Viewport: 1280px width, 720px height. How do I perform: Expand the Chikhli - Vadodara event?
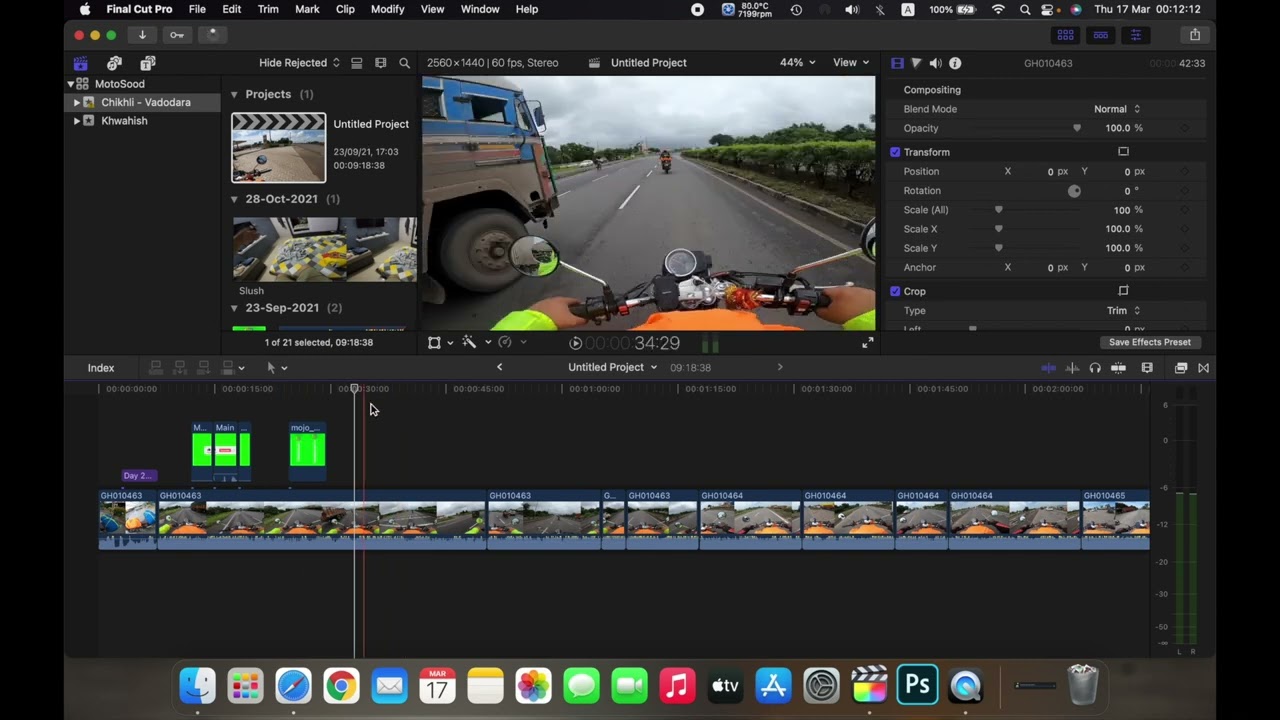click(77, 103)
